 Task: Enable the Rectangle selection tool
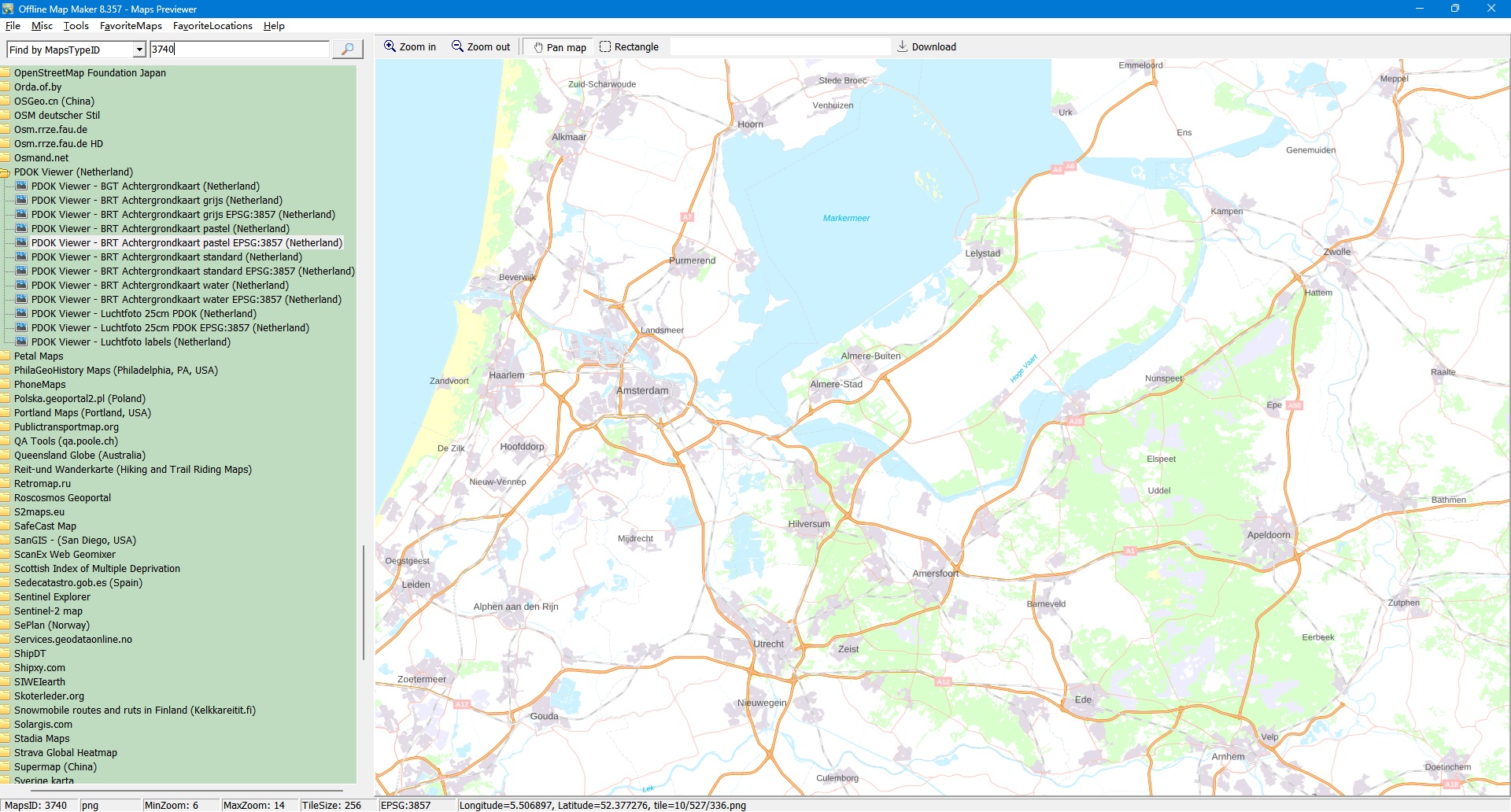(629, 47)
